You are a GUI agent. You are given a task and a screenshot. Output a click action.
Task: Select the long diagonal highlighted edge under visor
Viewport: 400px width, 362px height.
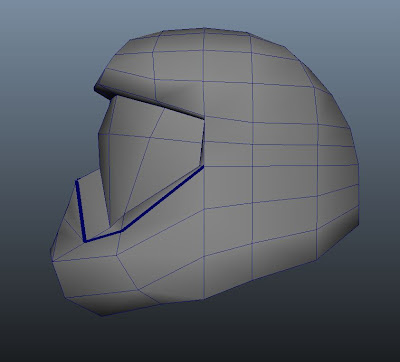pyautogui.click(x=163, y=198)
